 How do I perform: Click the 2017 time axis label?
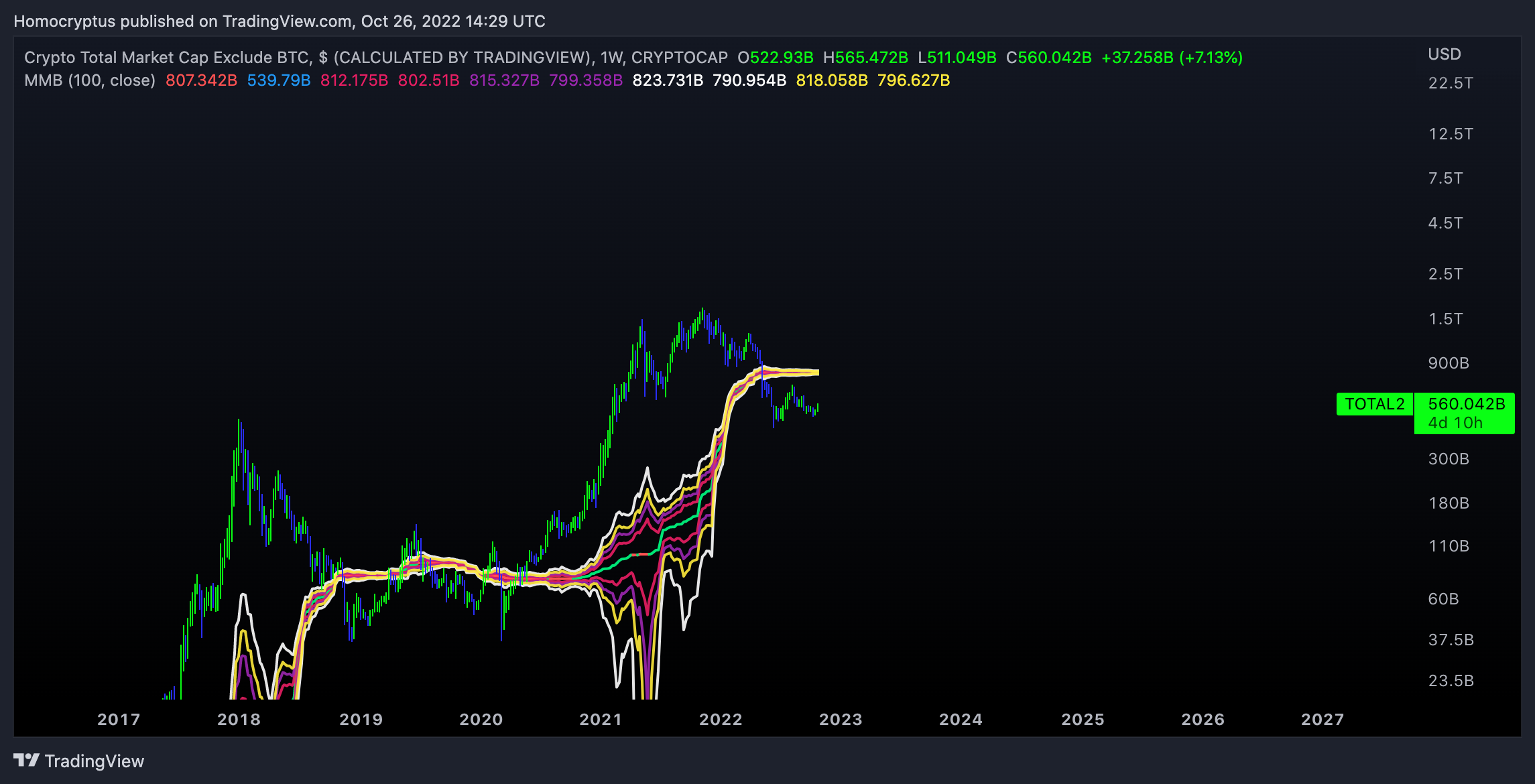pyautogui.click(x=119, y=720)
